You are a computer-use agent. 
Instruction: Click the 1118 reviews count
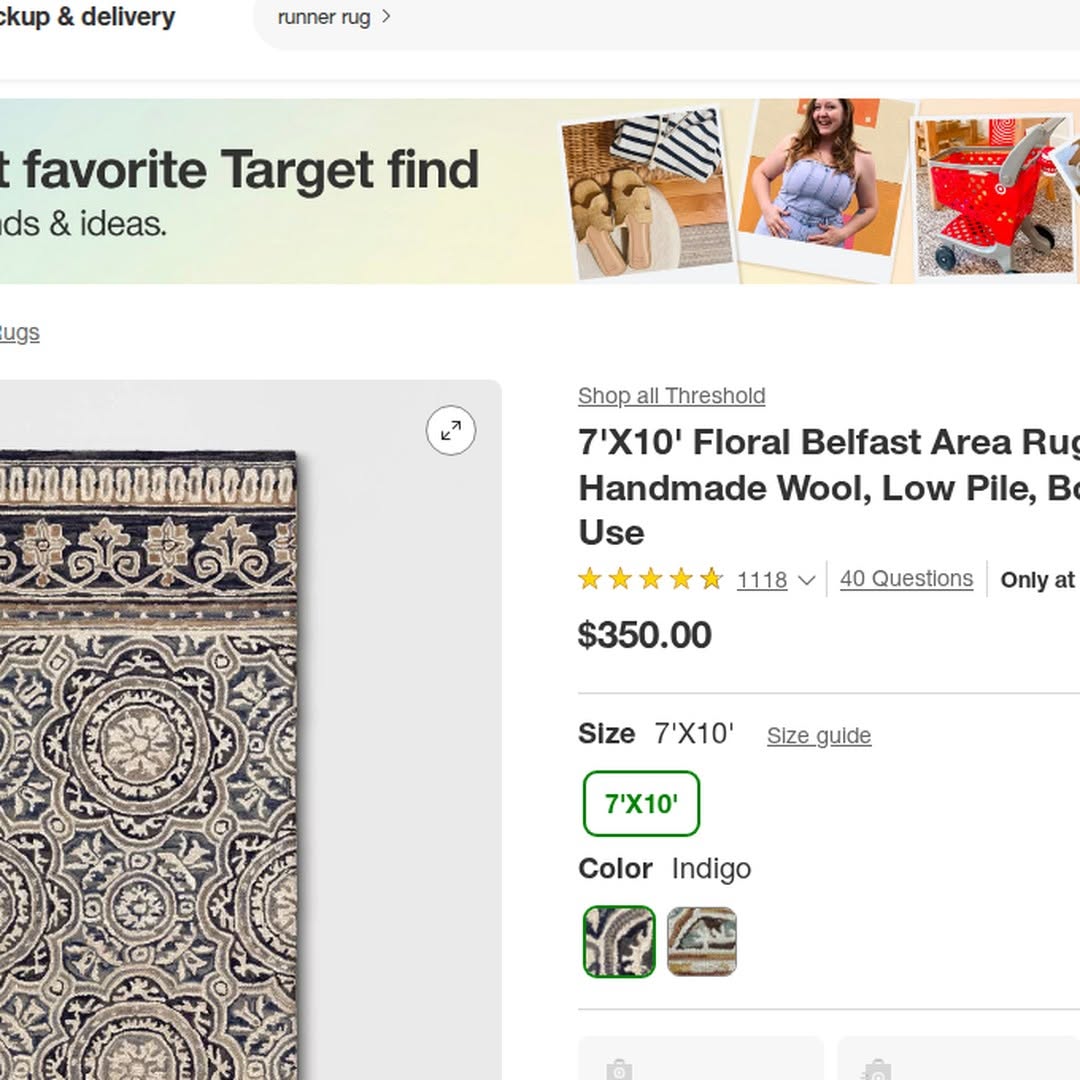(x=762, y=580)
